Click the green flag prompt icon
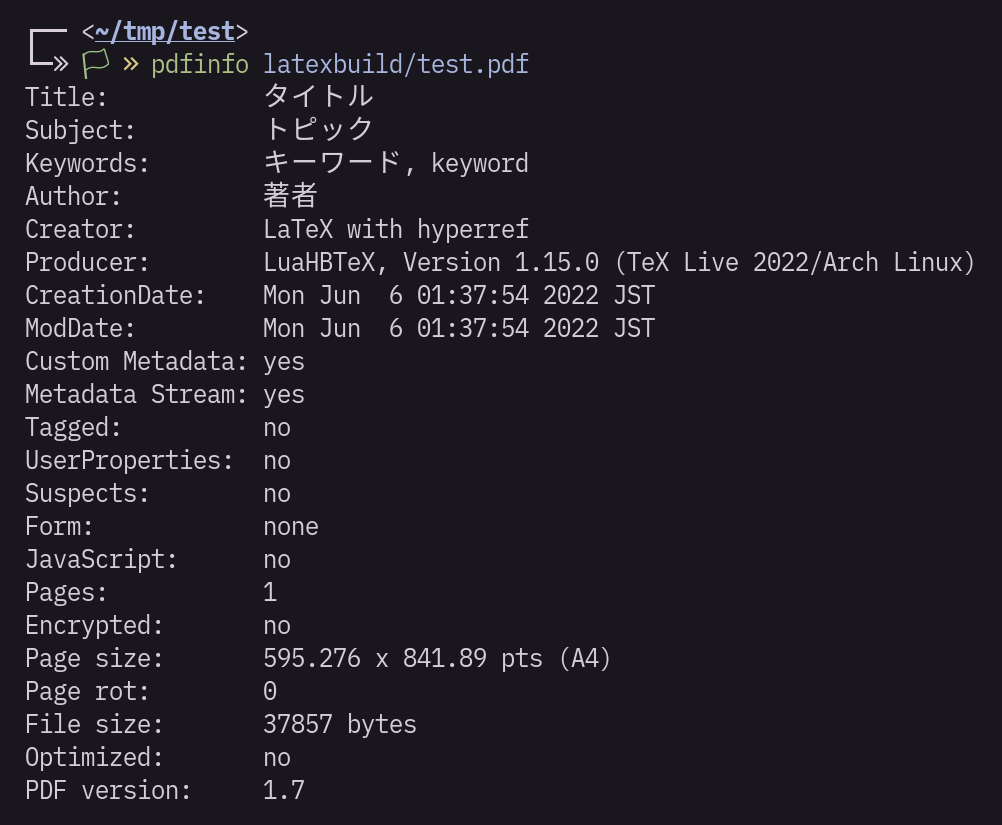Screen dimensions: 1002x825 click(96, 64)
